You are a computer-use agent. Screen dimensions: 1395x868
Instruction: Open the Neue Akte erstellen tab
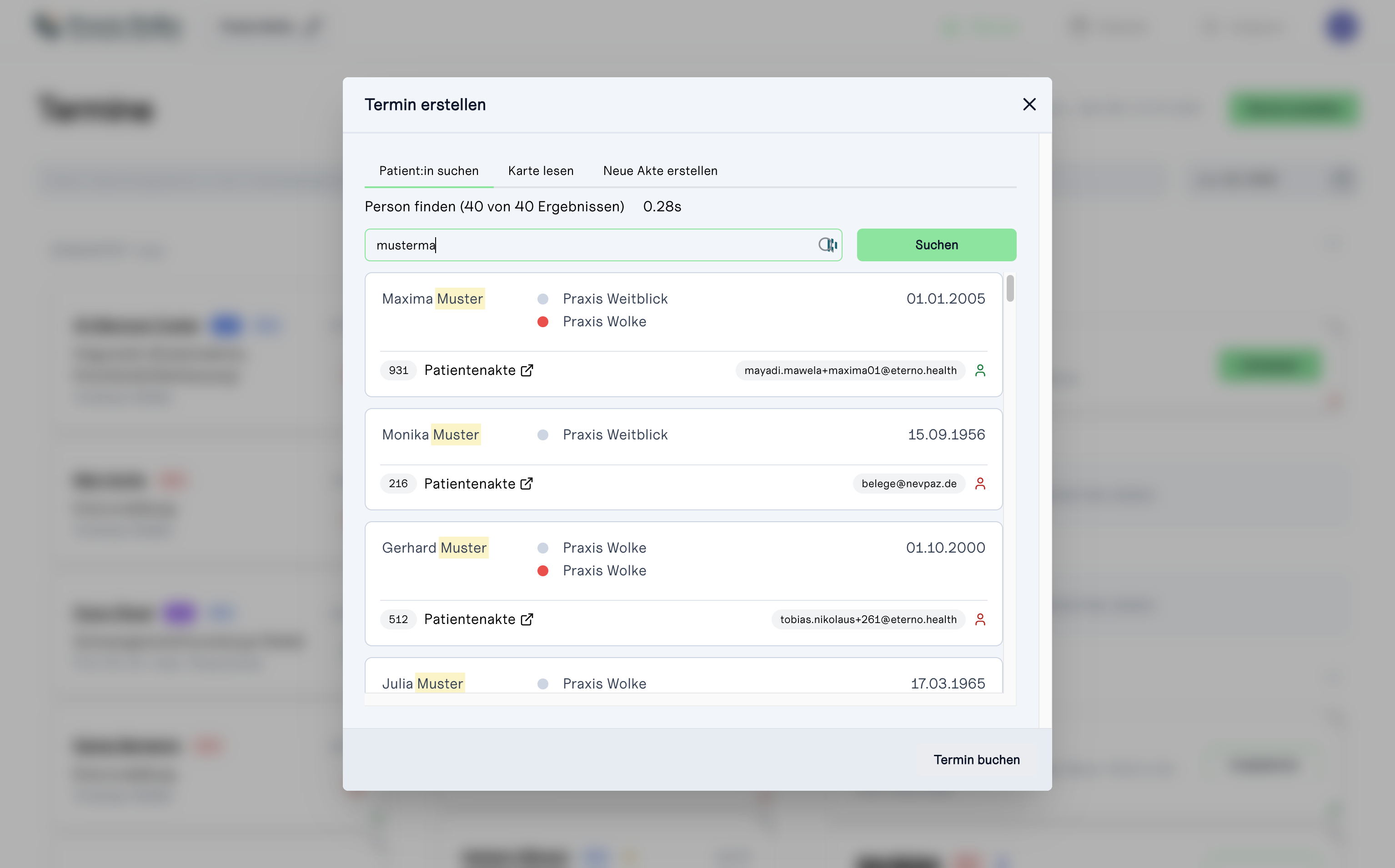660,170
